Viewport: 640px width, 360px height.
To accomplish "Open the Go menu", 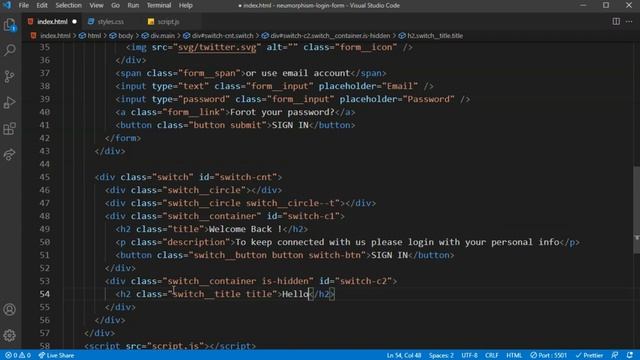I will pyautogui.click(x=116, y=5).
